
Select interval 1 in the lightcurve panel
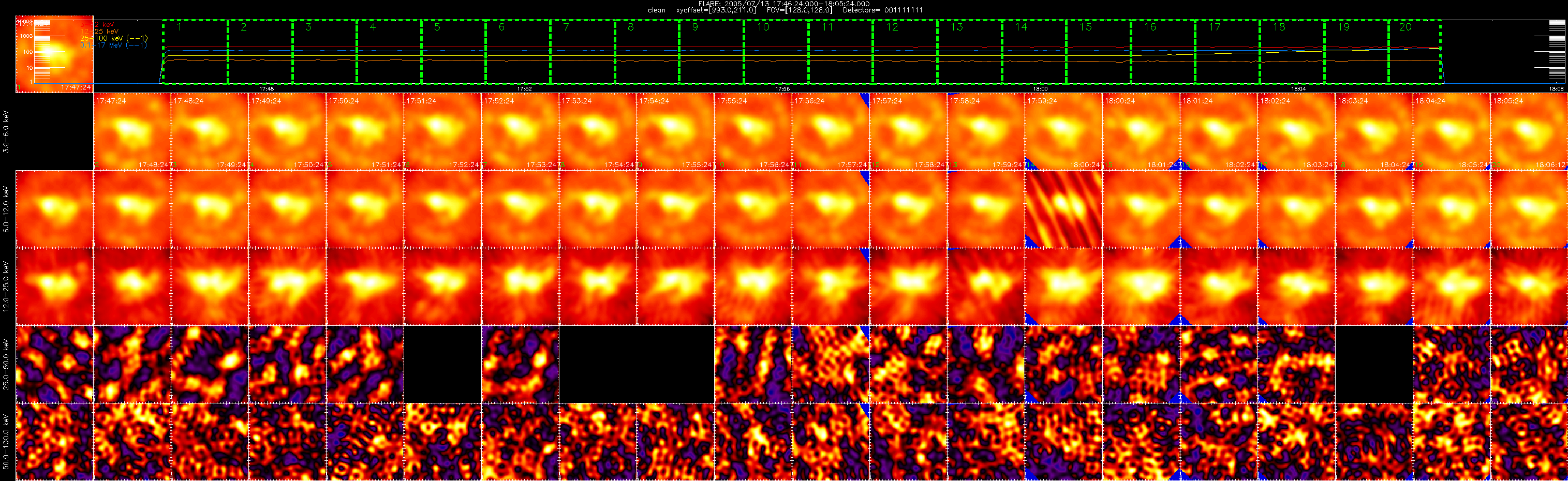click(196, 52)
